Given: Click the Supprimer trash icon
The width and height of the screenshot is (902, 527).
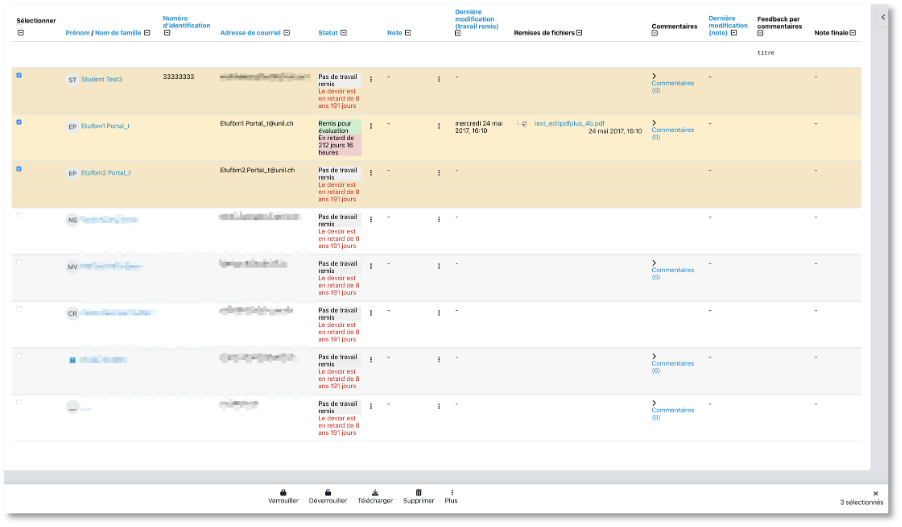Looking at the screenshot, I should coord(418,492).
